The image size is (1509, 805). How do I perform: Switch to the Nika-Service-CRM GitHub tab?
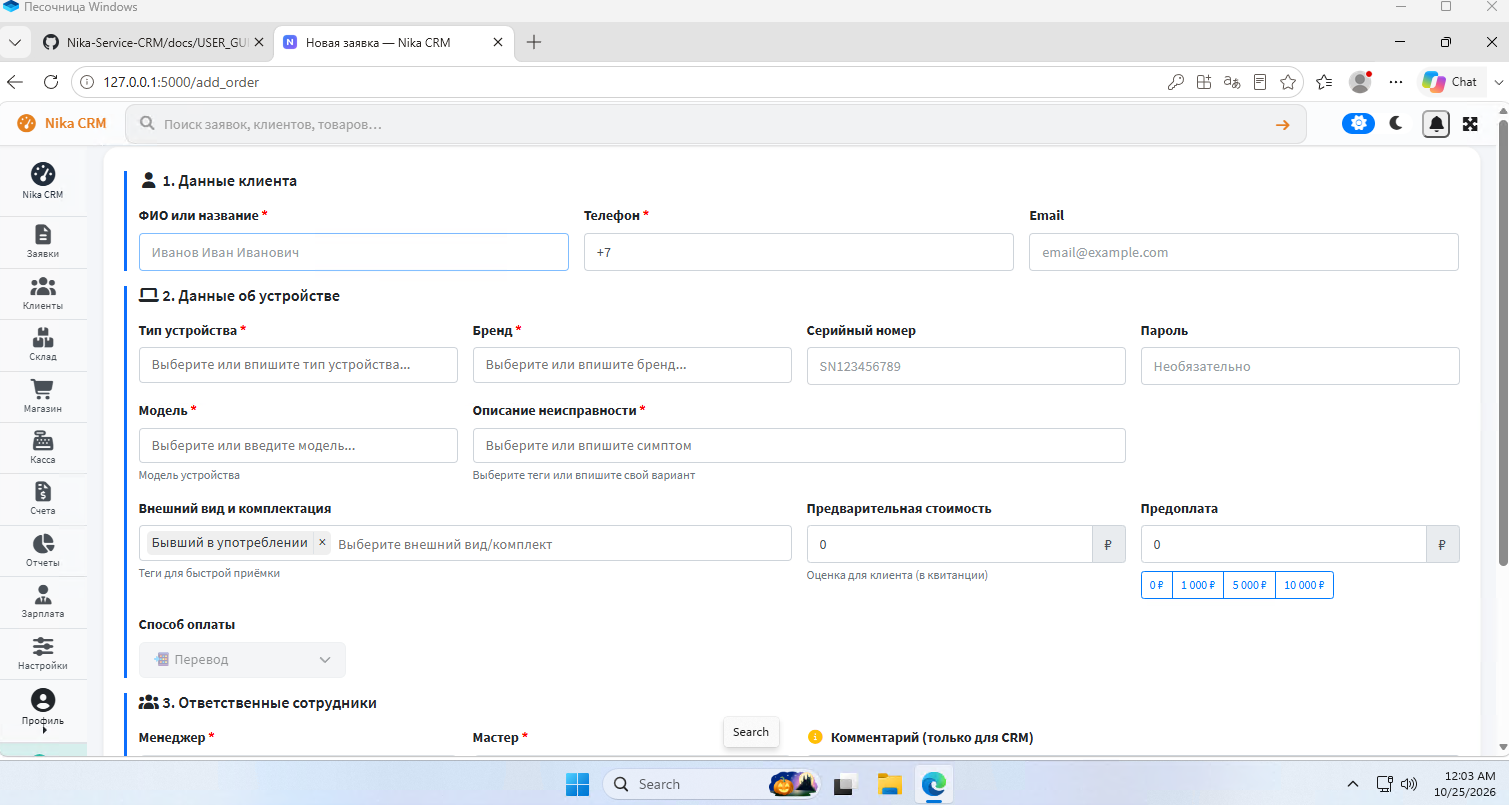pyautogui.click(x=154, y=42)
